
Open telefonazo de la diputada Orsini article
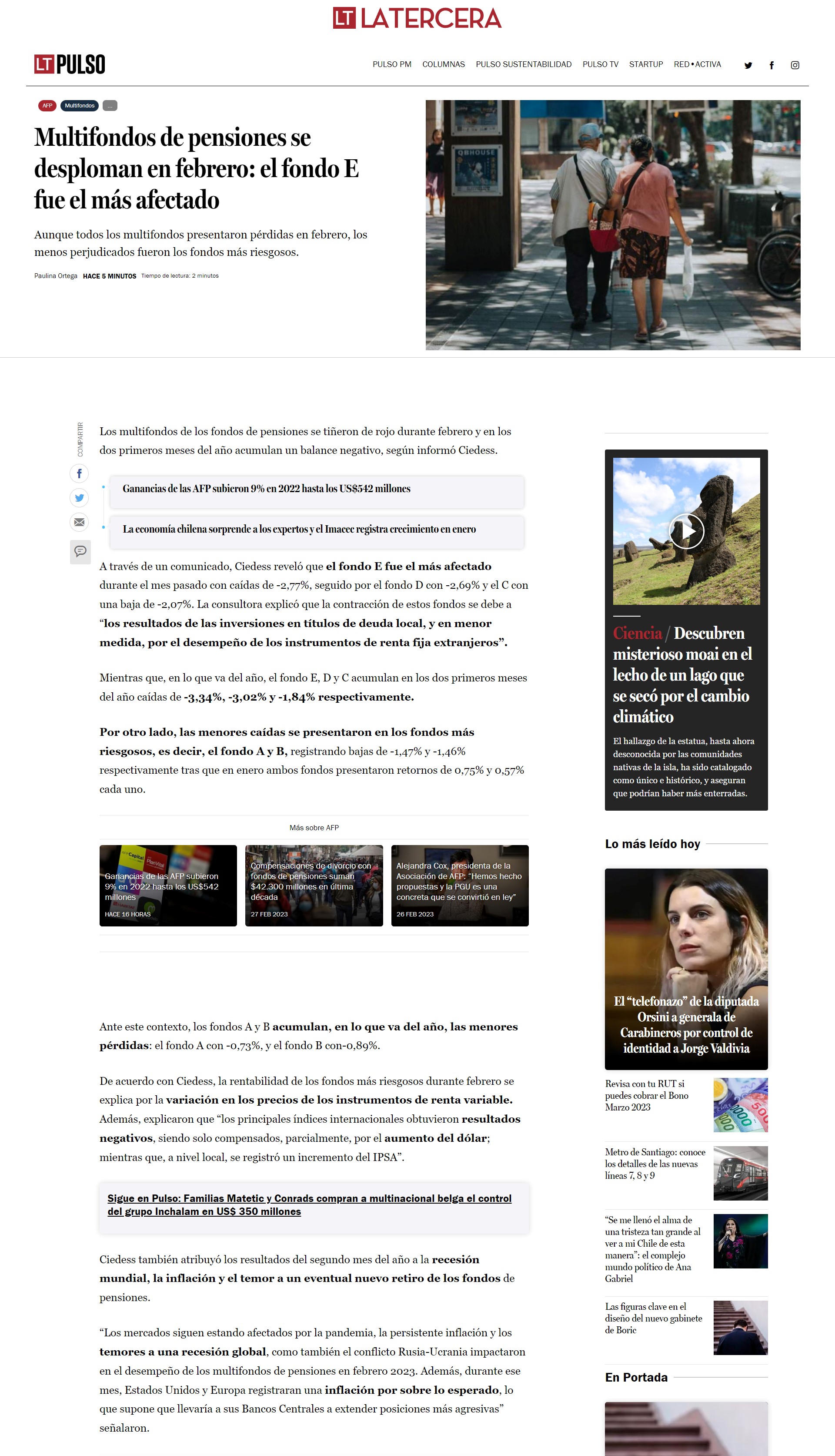(x=686, y=969)
